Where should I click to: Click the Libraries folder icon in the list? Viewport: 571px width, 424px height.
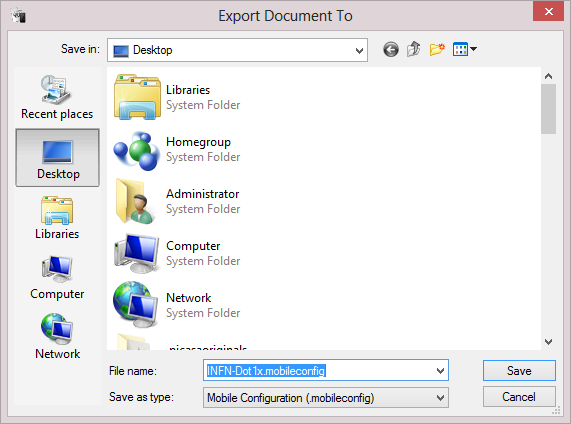pos(137,97)
